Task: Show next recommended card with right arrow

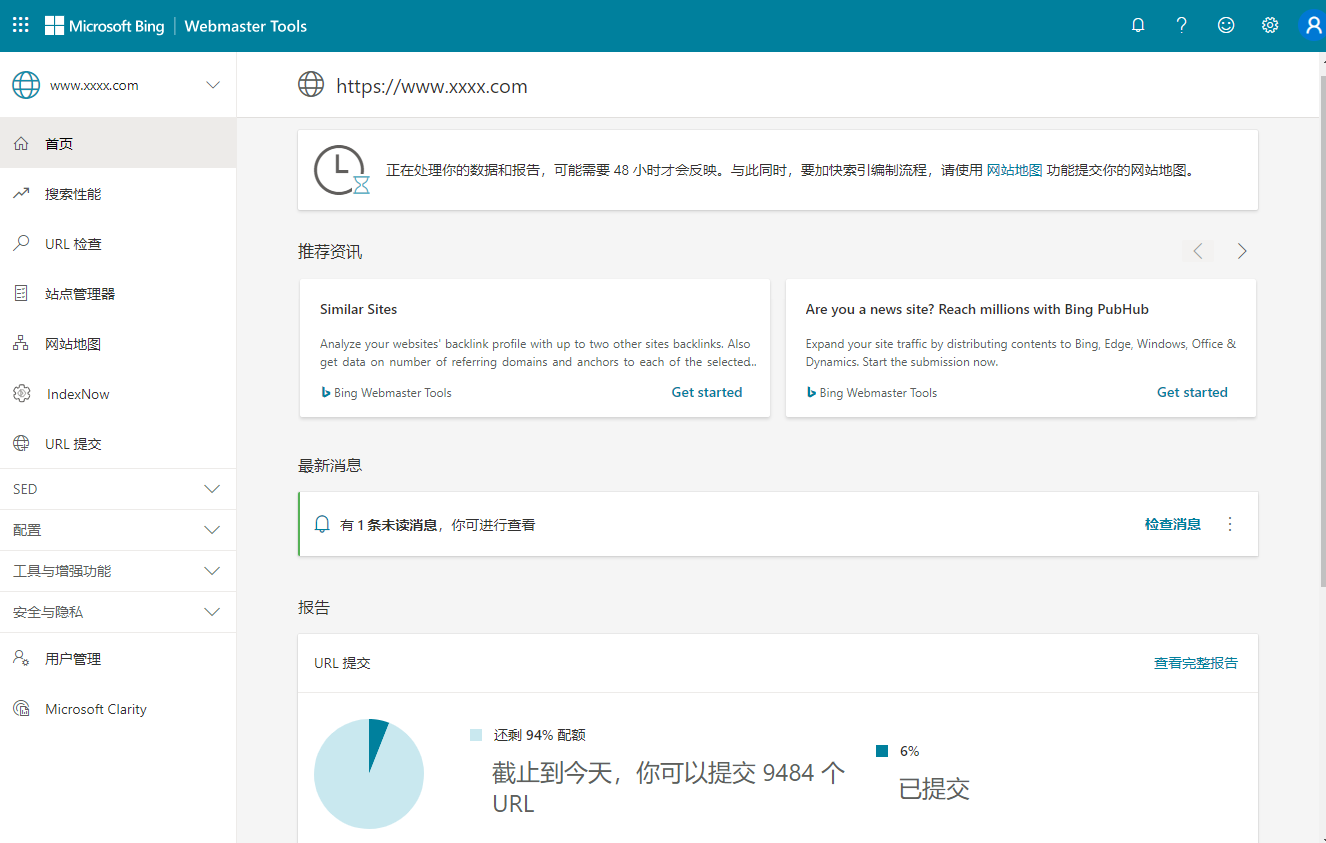Action: pos(1242,251)
